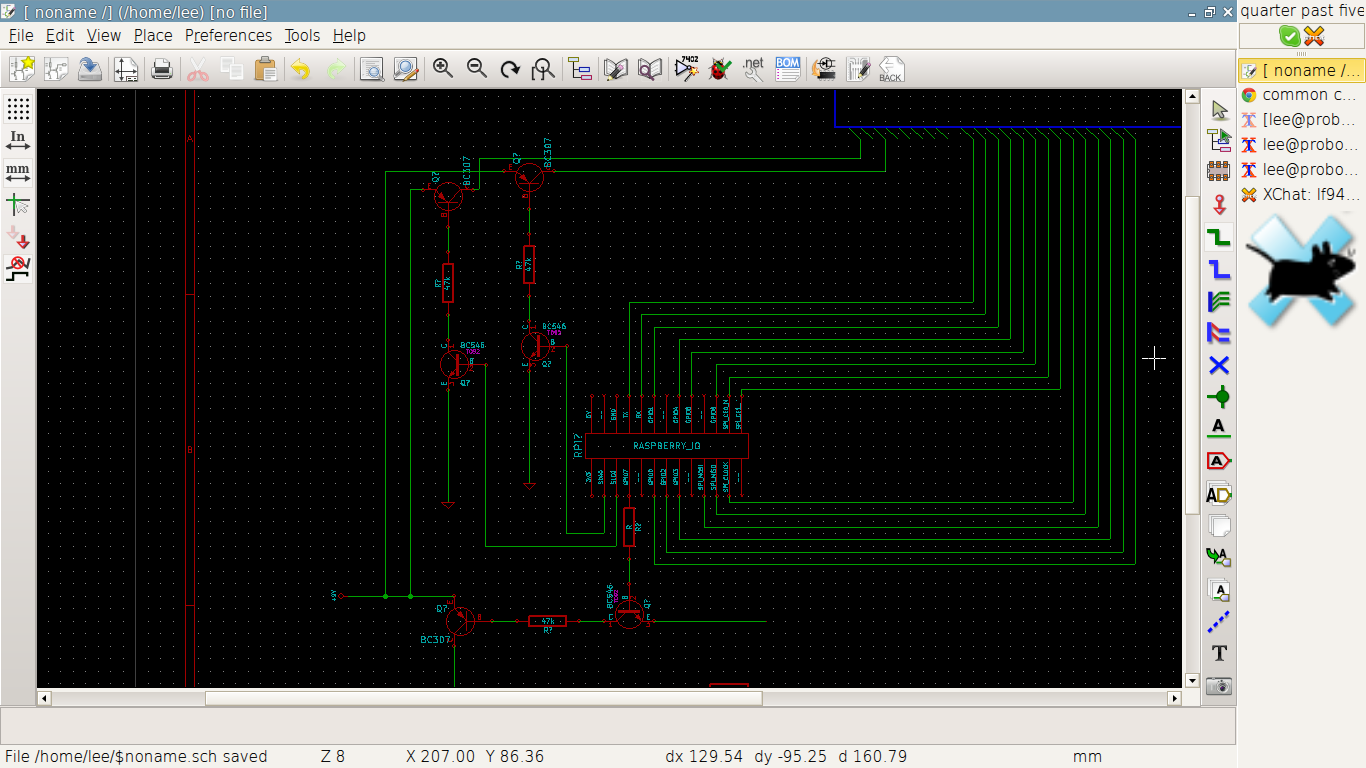Generate netlist with .net icon

[x=753, y=69]
